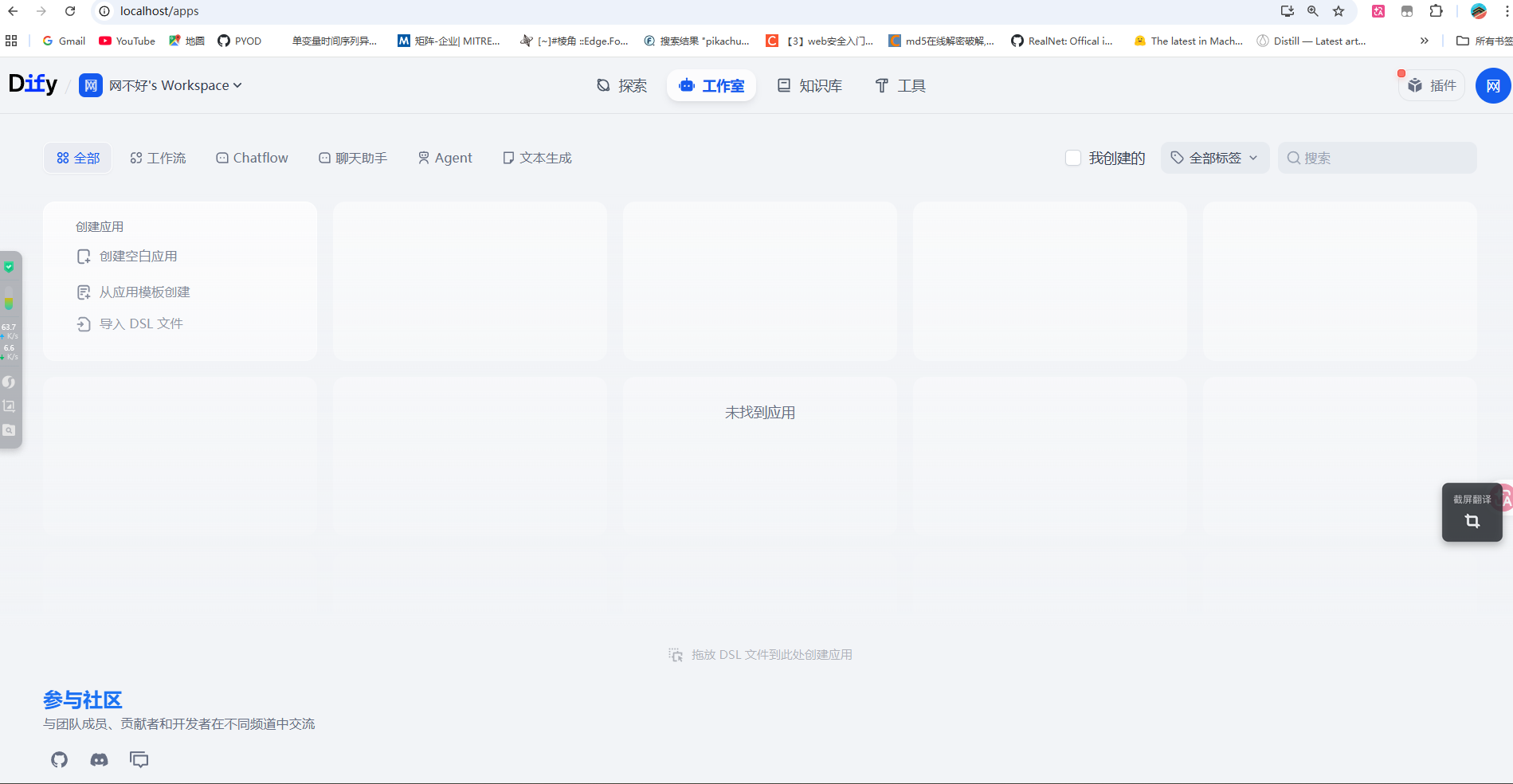The height and width of the screenshot is (784, 1513).
Task: Click 创建空白应用
Action: pos(127,256)
